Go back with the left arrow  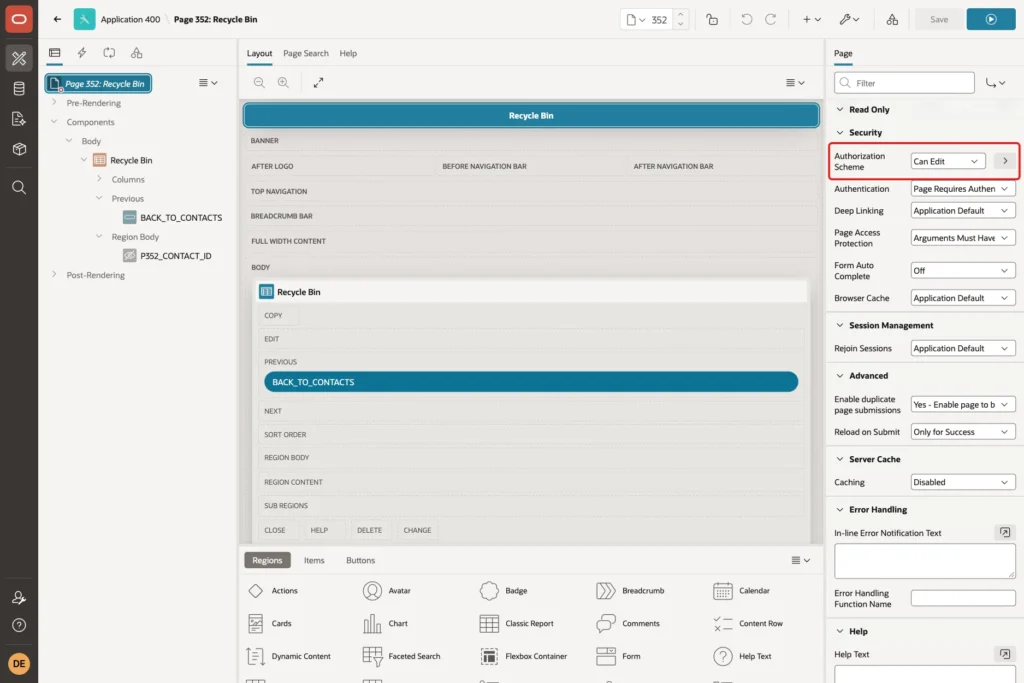(x=57, y=19)
